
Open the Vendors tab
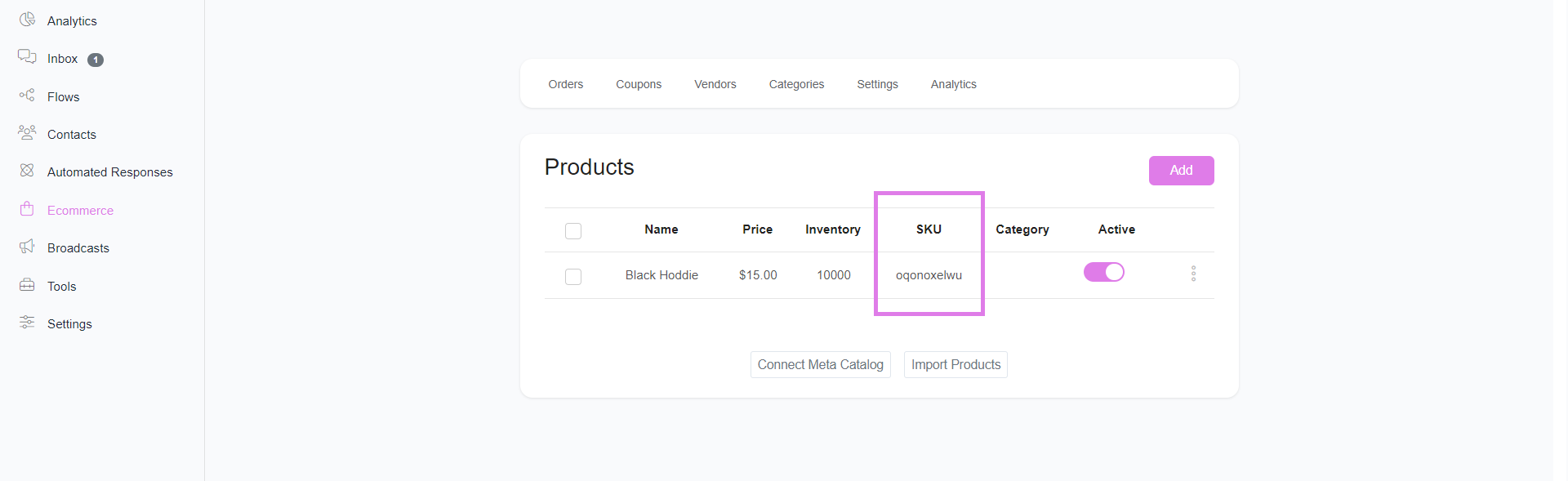(x=715, y=84)
